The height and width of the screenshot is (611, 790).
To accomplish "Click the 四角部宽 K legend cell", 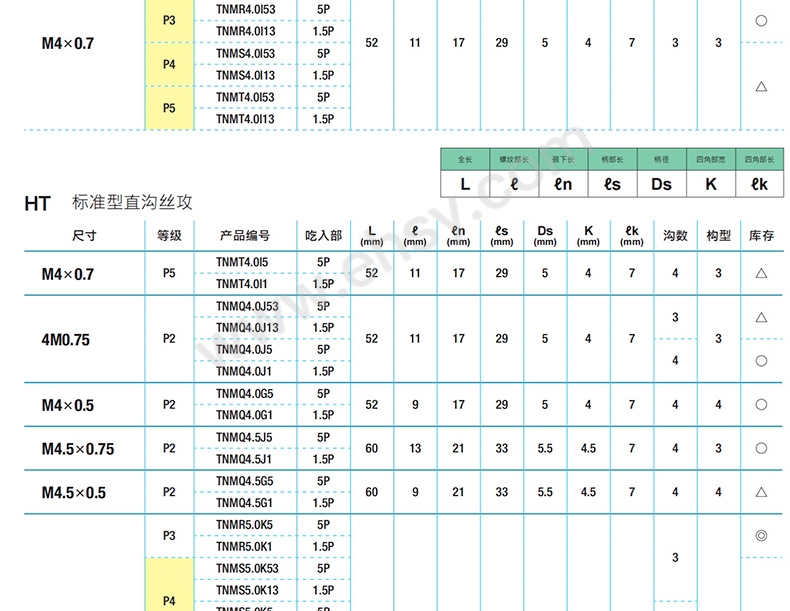I will (710, 172).
